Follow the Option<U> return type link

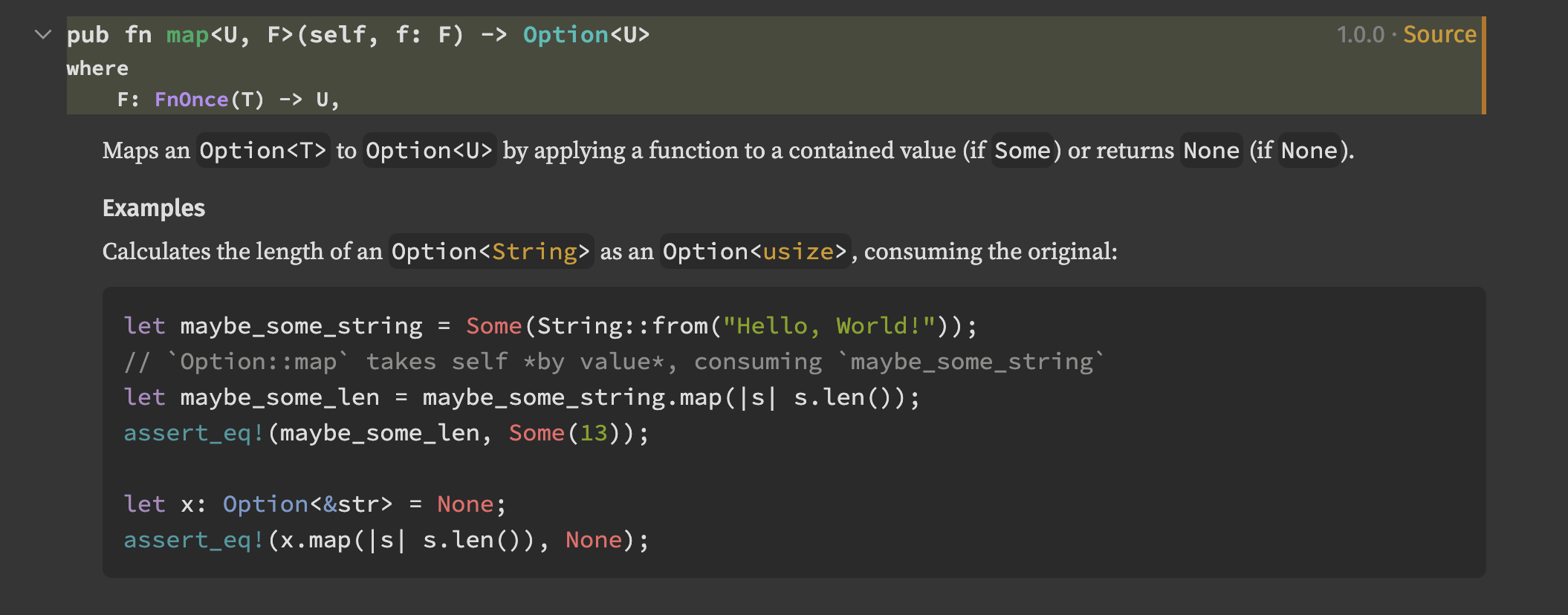[x=566, y=35]
